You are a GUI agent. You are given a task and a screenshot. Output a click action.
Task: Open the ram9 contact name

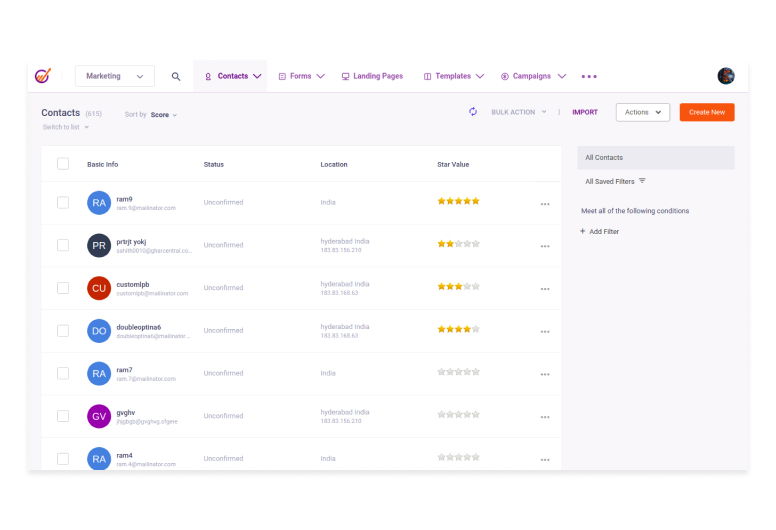(124, 199)
